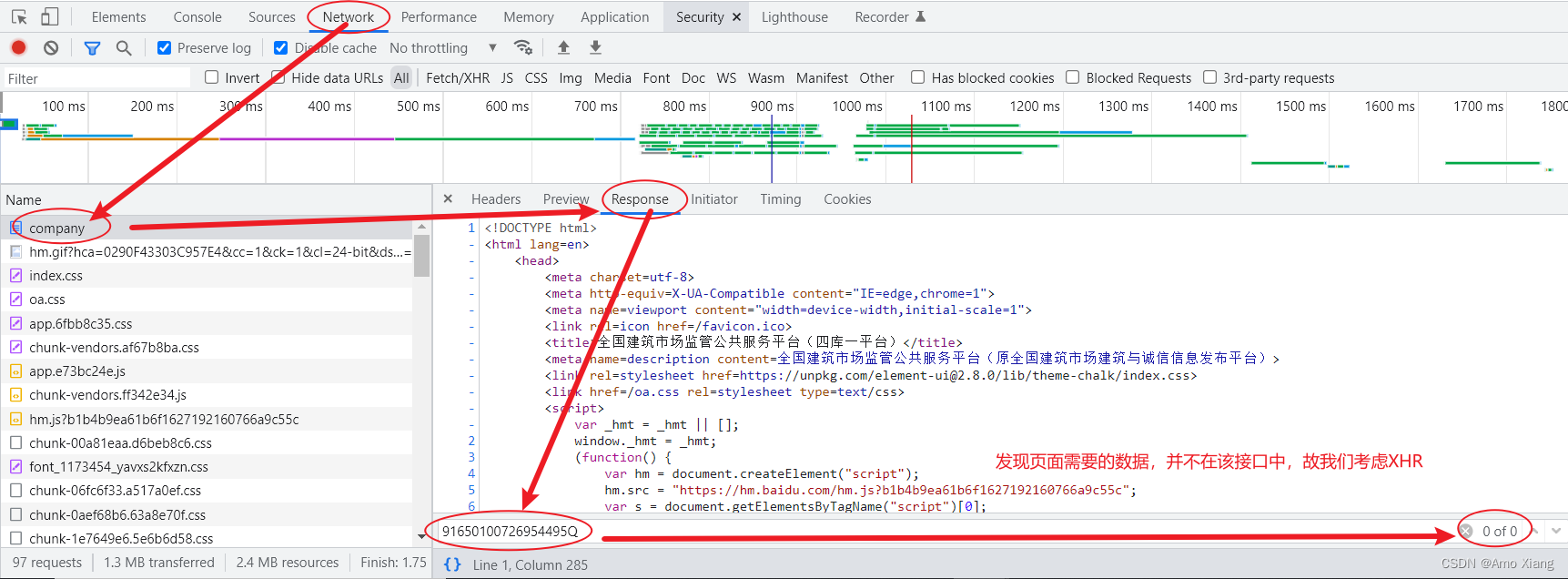Toggle the blue filter funnel icon

[92, 47]
